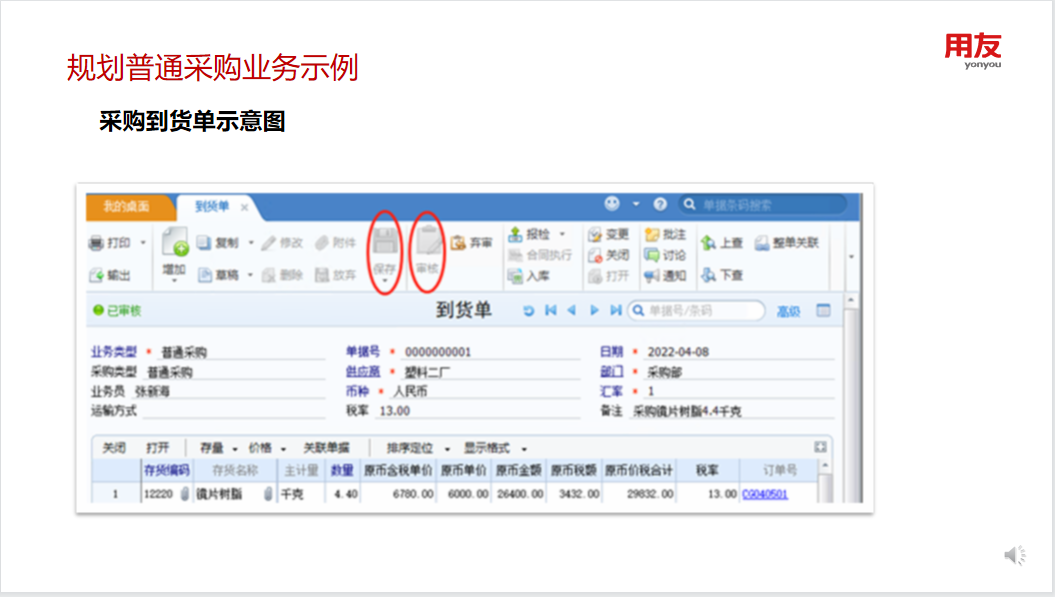1055x597 pixels.
Task: Click the 增加 (Add) document icon
Action: coord(174,242)
